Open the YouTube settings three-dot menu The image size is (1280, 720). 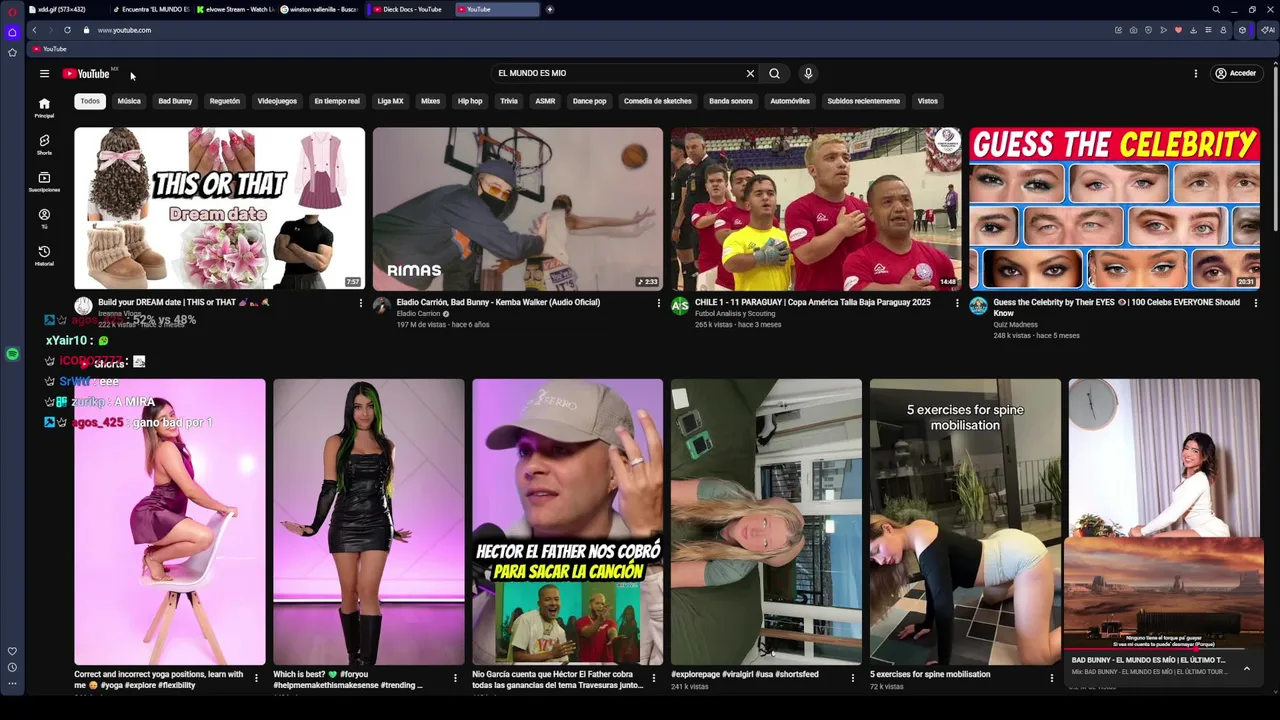point(1195,73)
